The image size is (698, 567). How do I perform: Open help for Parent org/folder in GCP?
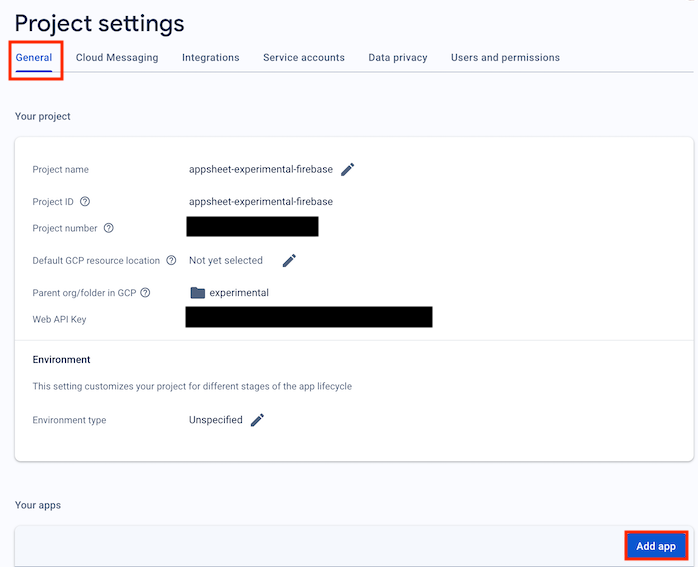145,293
